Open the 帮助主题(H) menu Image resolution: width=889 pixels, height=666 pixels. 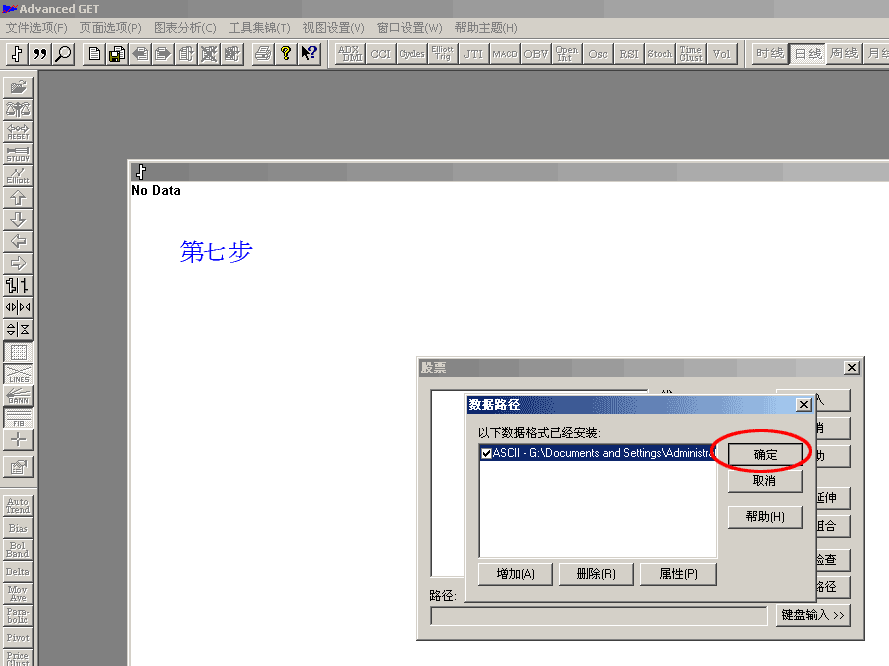[x=486, y=28]
